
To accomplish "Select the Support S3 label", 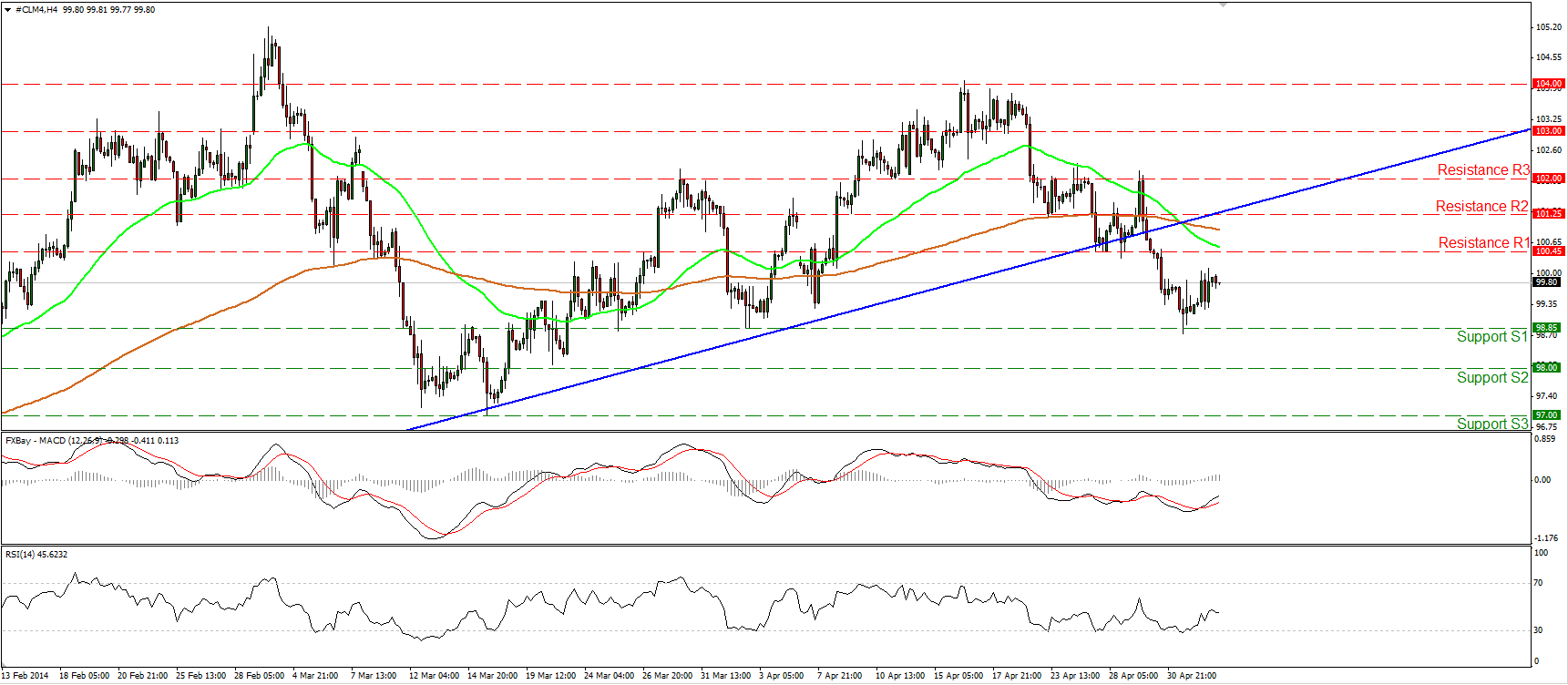I will (1492, 424).
